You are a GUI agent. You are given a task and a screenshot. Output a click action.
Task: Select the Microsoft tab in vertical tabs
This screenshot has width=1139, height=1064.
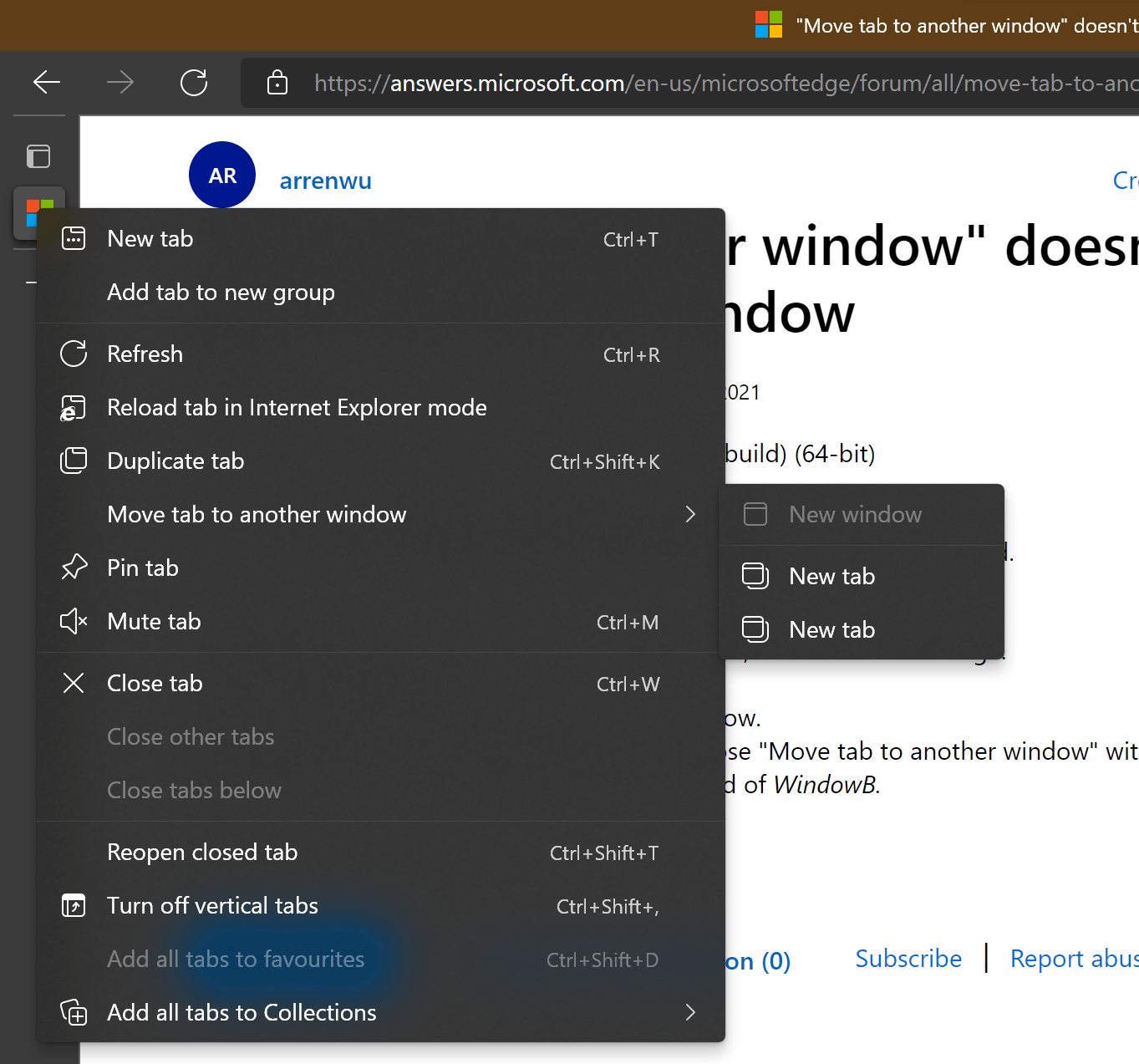coord(39,212)
